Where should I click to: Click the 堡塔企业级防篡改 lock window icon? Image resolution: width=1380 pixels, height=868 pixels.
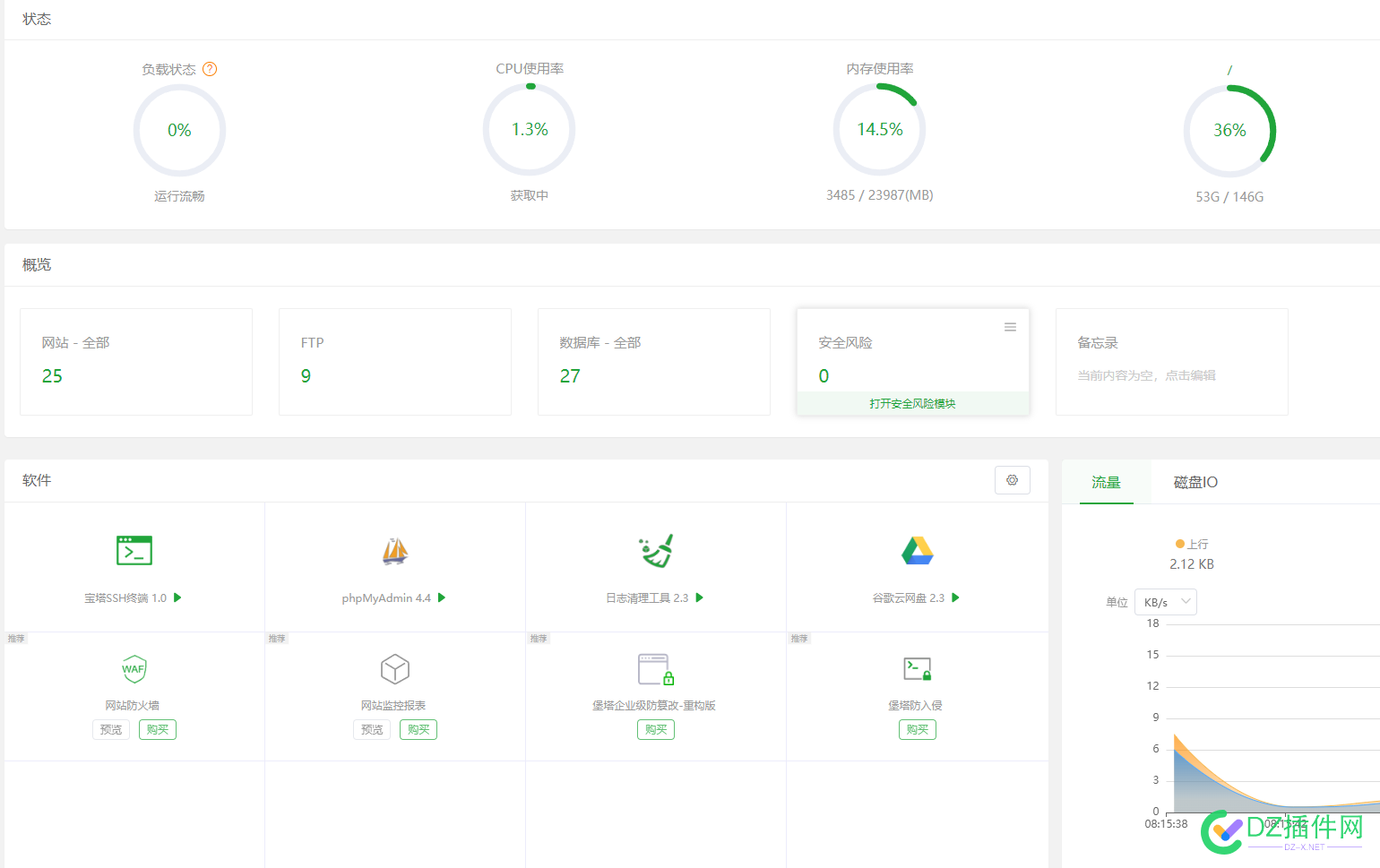click(x=656, y=669)
